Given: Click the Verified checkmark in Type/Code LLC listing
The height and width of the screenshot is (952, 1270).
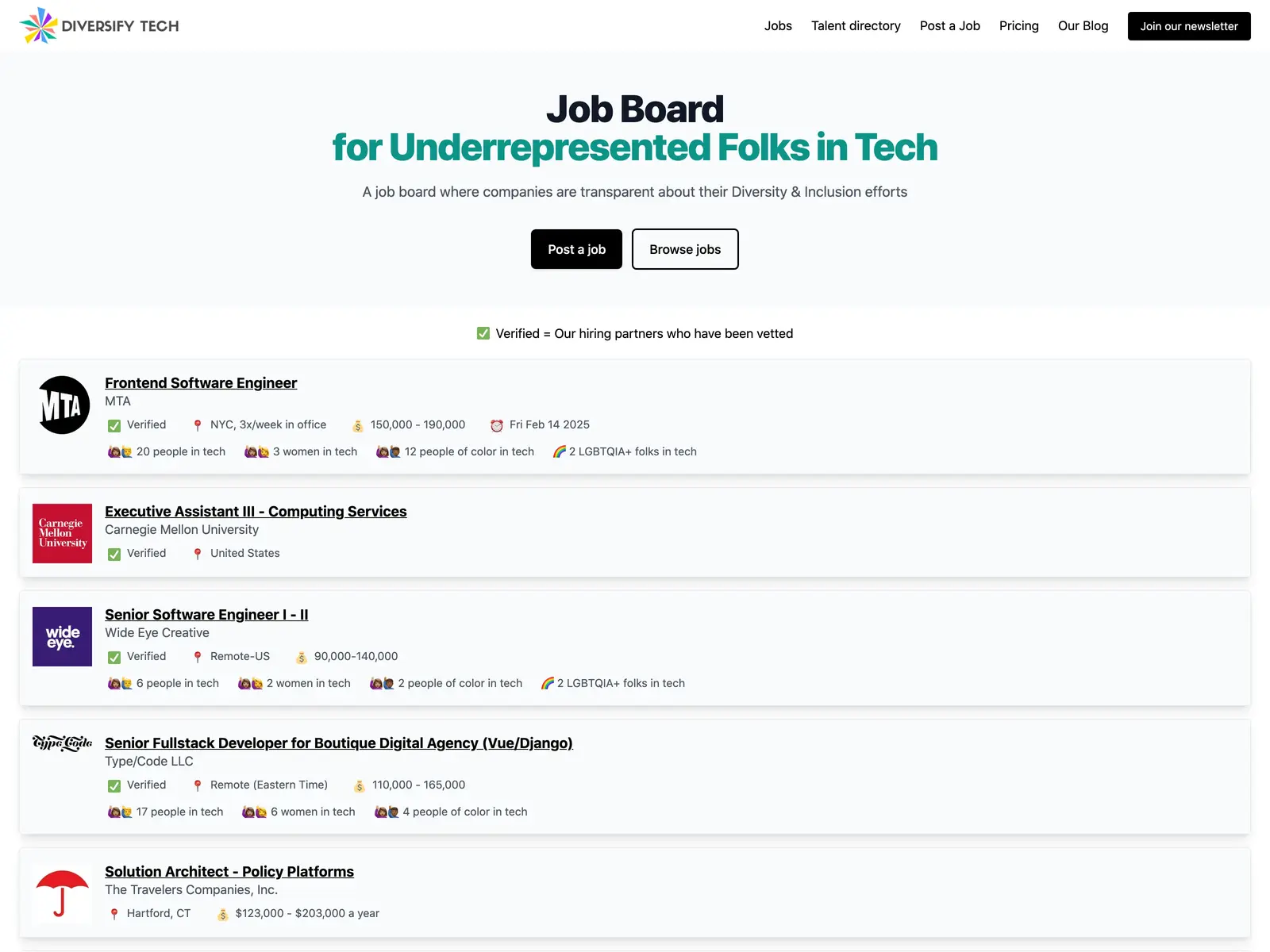Looking at the screenshot, I should pos(114,785).
